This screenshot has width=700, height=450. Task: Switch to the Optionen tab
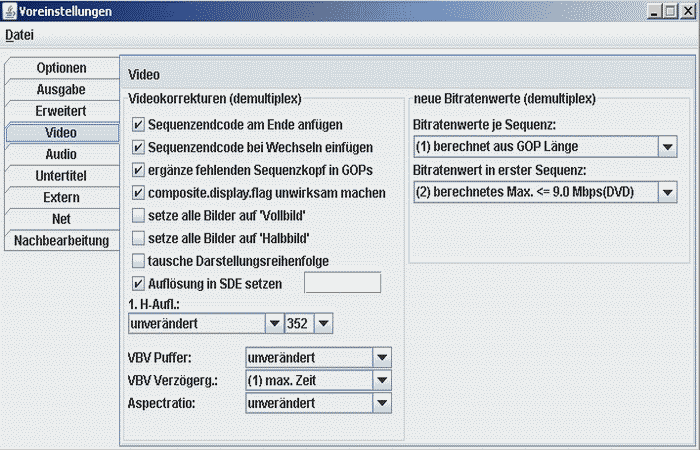pyautogui.click(x=61, y=68)
